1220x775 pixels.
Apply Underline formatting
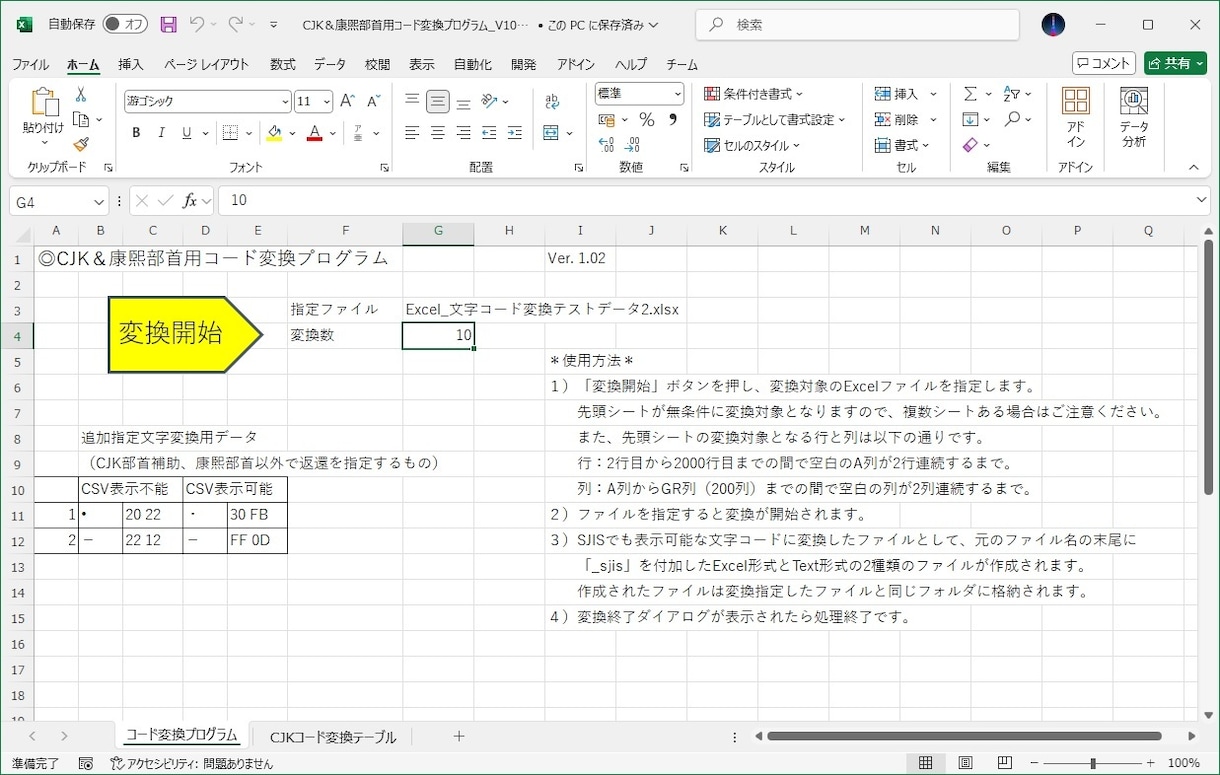tap(186, 133)
